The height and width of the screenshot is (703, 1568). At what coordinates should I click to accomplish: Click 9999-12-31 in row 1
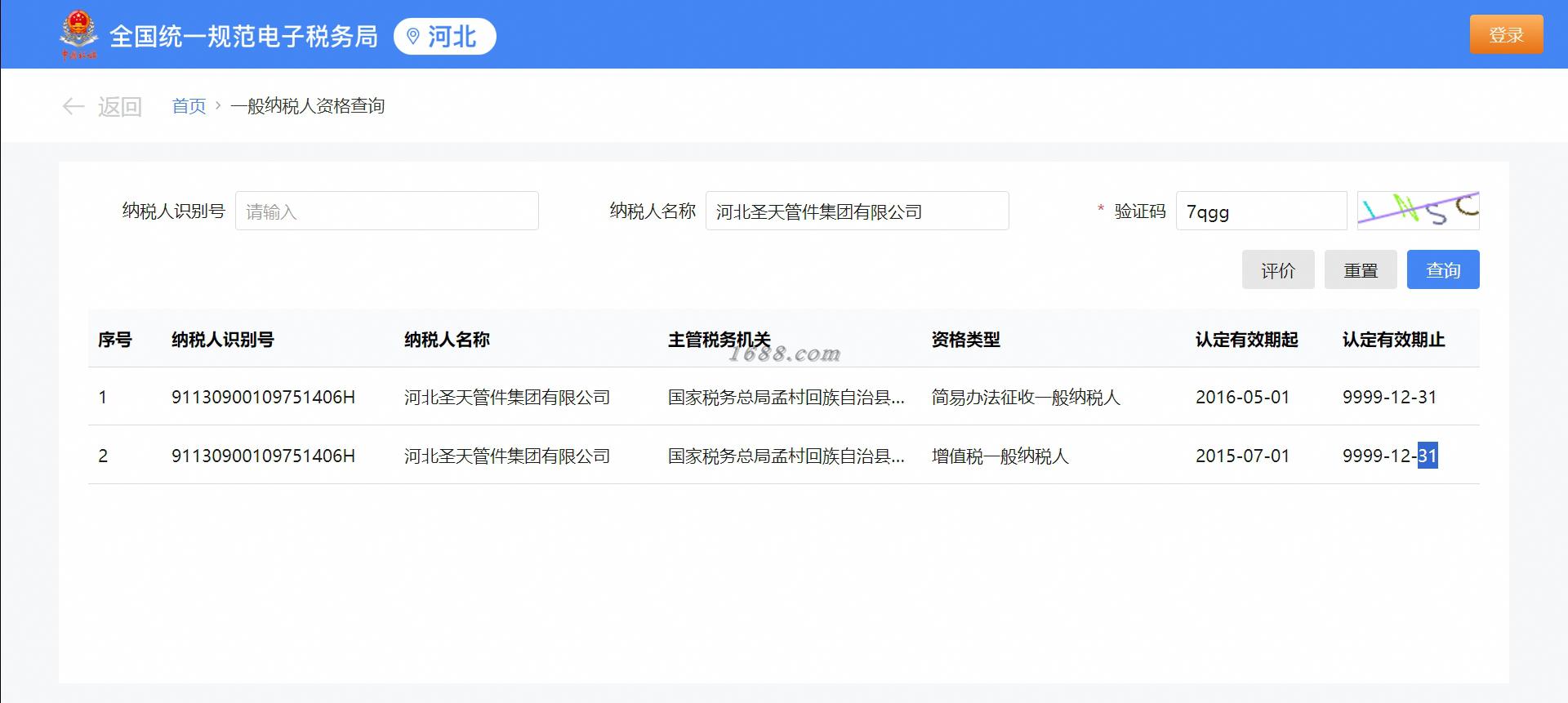coord(1389,398)
